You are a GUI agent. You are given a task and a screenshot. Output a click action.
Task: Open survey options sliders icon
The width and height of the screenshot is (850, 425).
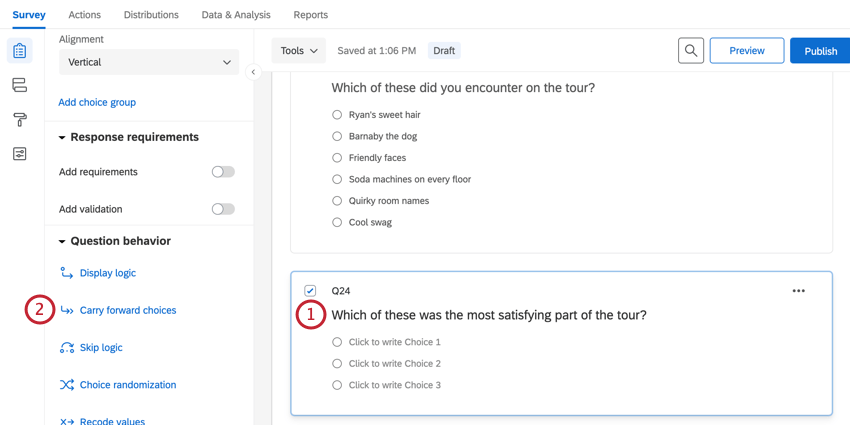pyautogui.click(x=20, y=154)
